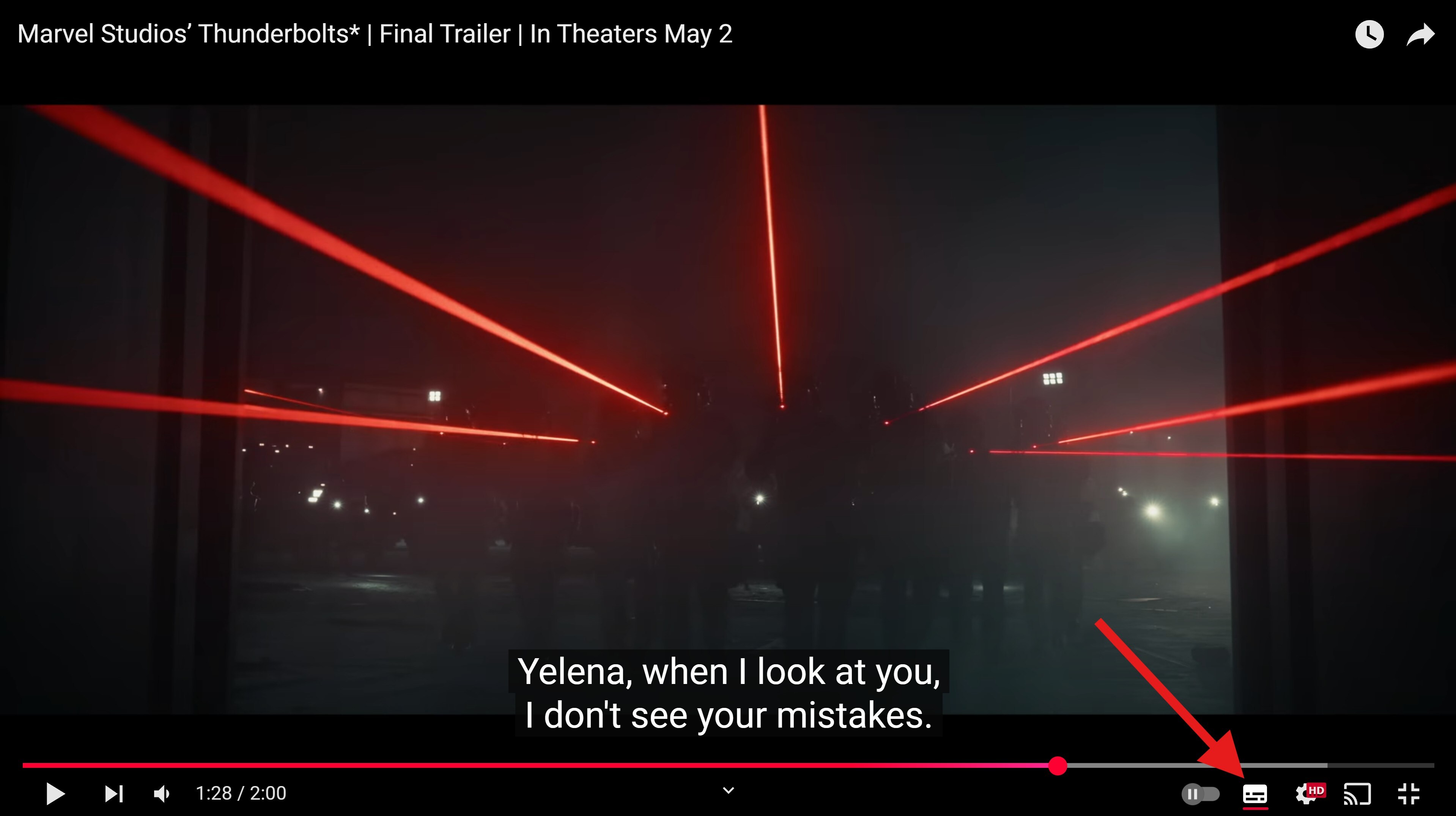1456x816 pixels.
Task: Click the 1:28 / 2:00 time display
Action: [241, 793]
